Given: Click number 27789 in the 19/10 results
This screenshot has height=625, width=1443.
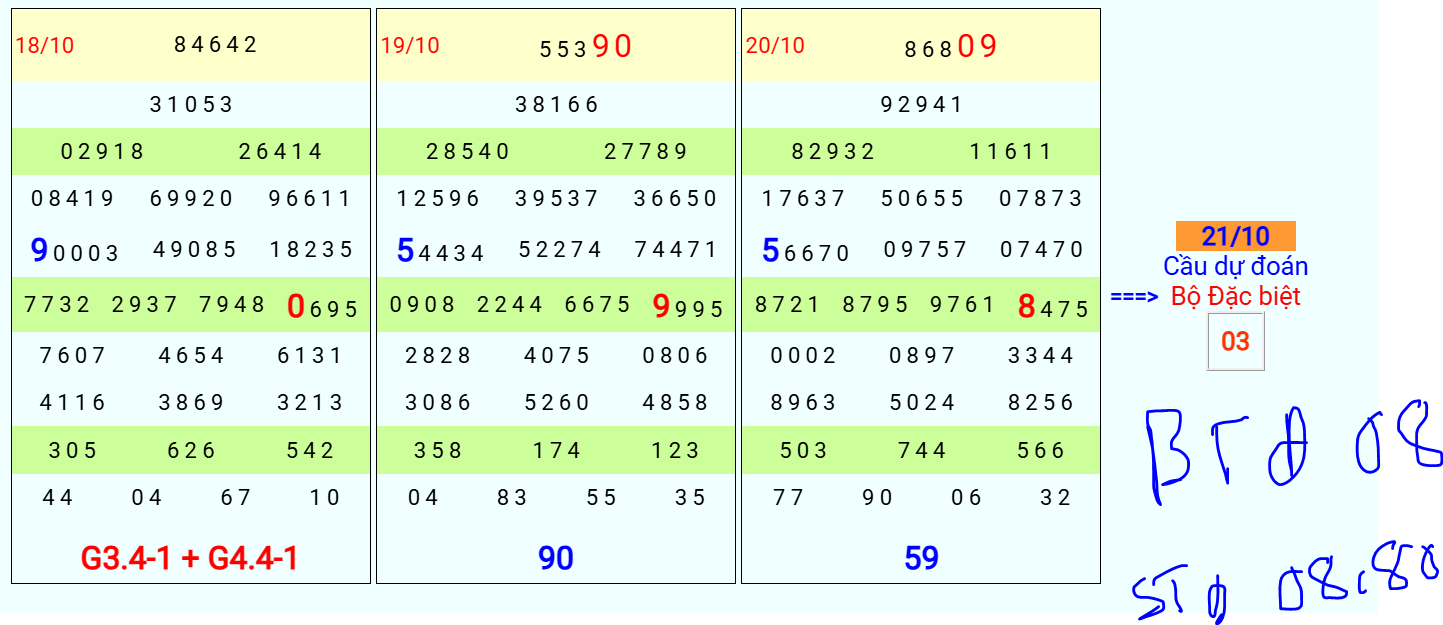Looking at the screenshot, I should [x=646, y=152].
